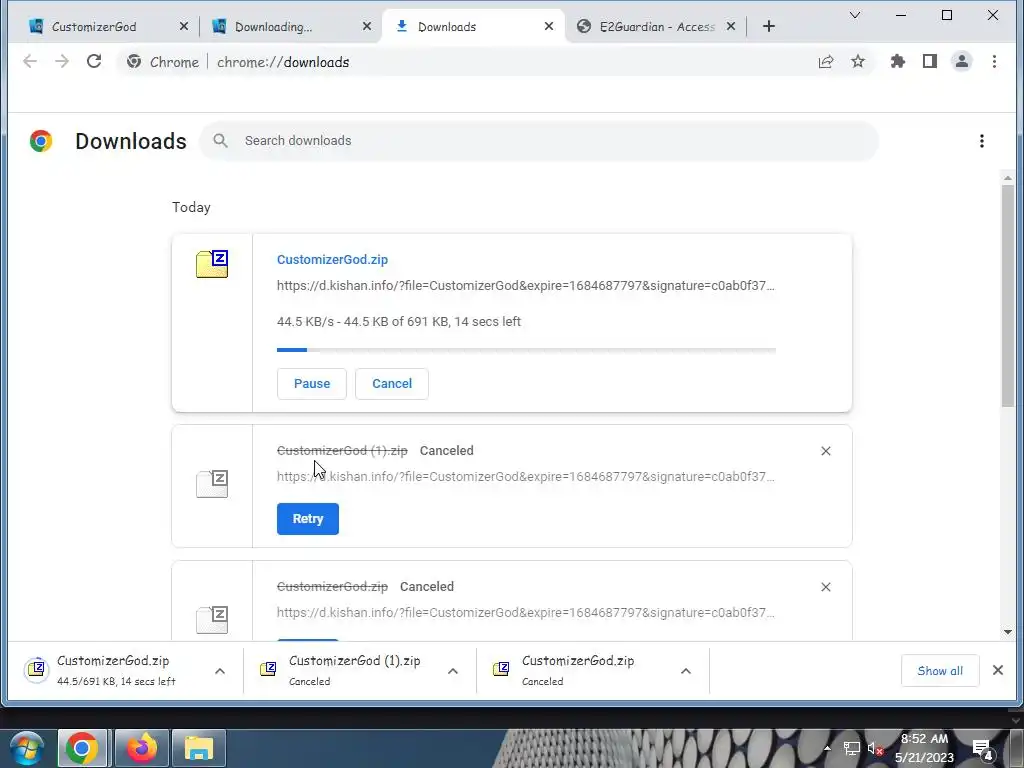
Task: Click the zip file icon of active download
Action: tap(212, 264)
